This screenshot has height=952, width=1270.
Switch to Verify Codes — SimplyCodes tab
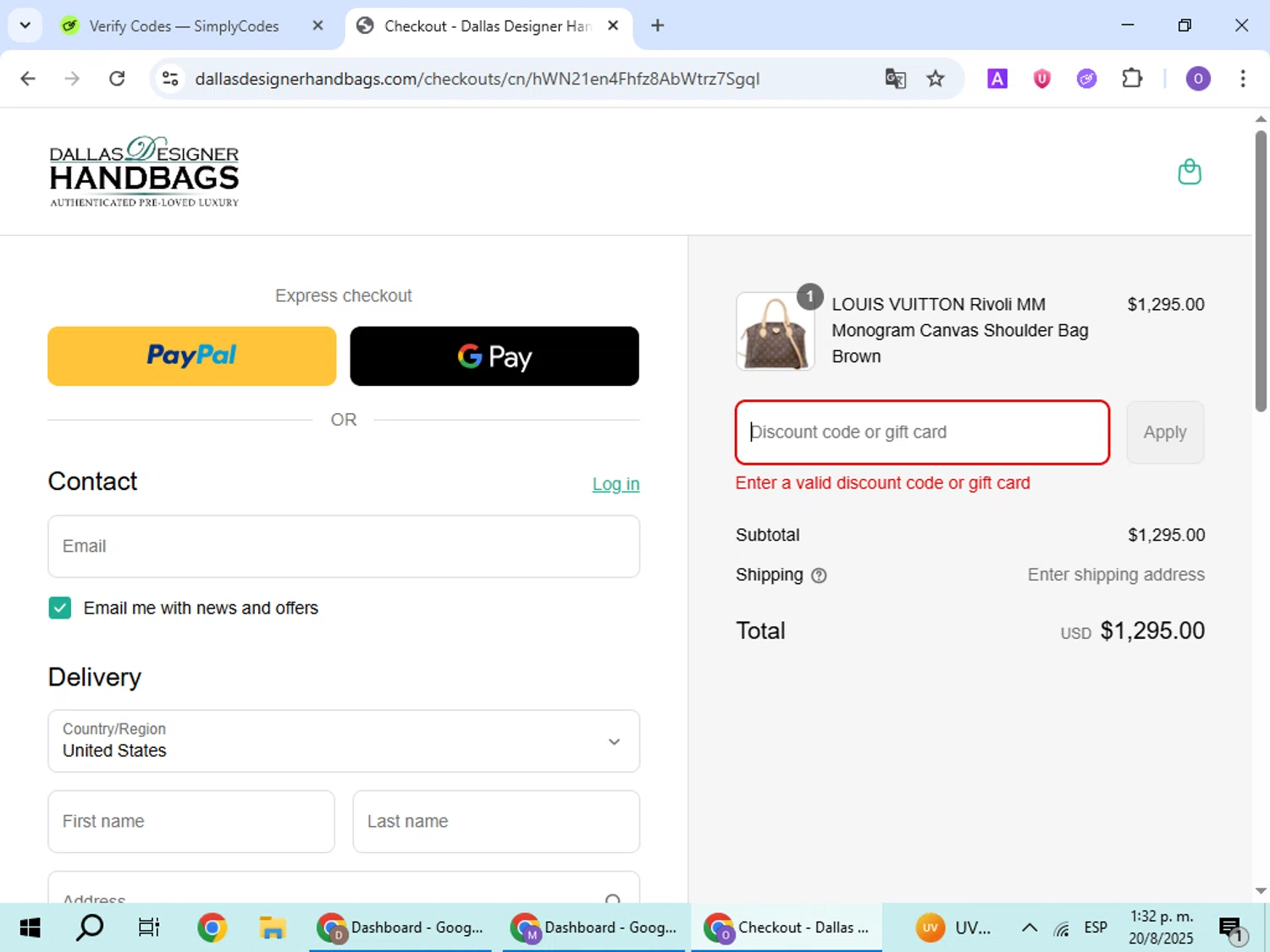184,26
